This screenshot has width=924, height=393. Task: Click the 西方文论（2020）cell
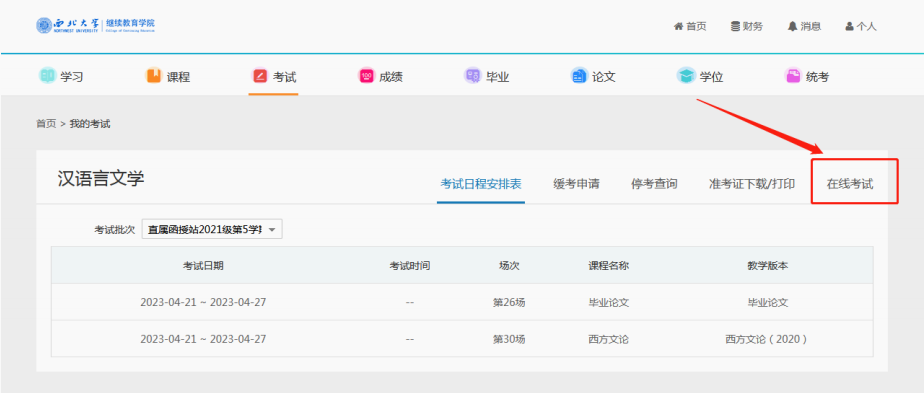point(767,339)
